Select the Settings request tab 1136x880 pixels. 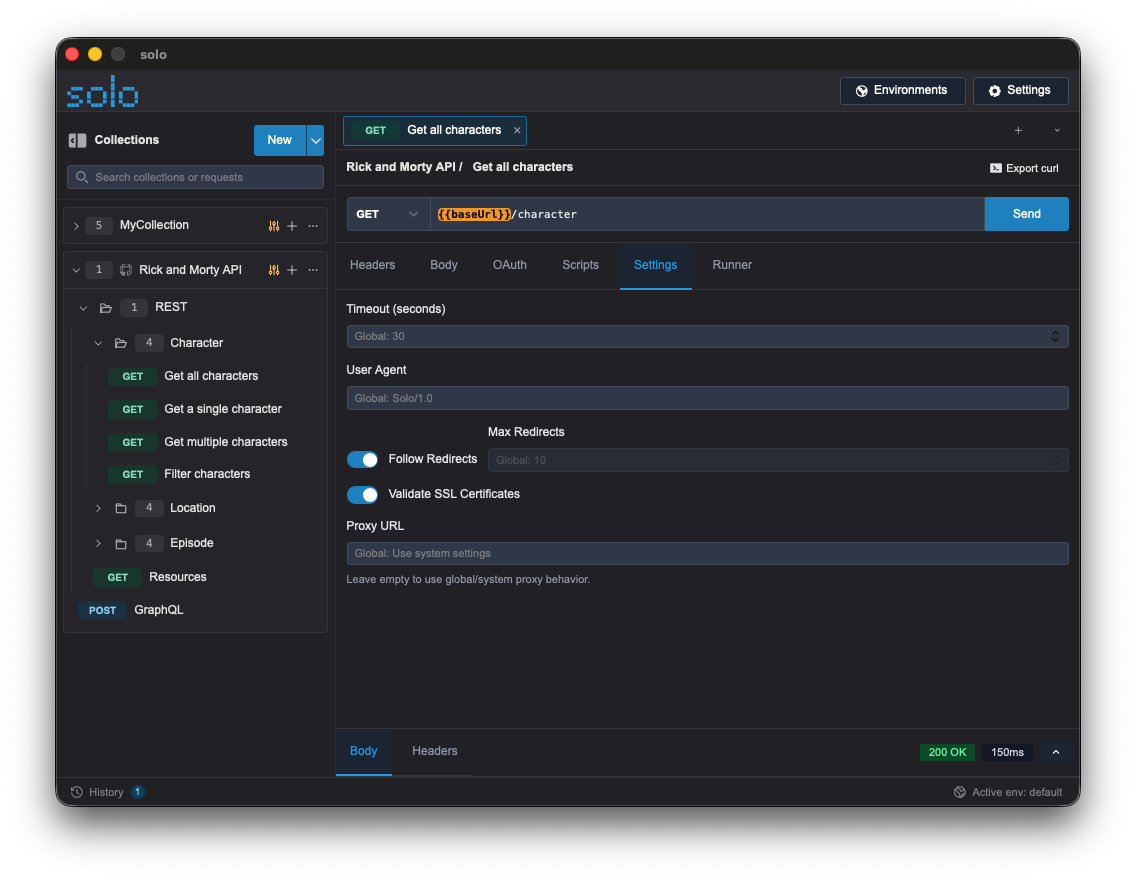(x=656, y=265)
